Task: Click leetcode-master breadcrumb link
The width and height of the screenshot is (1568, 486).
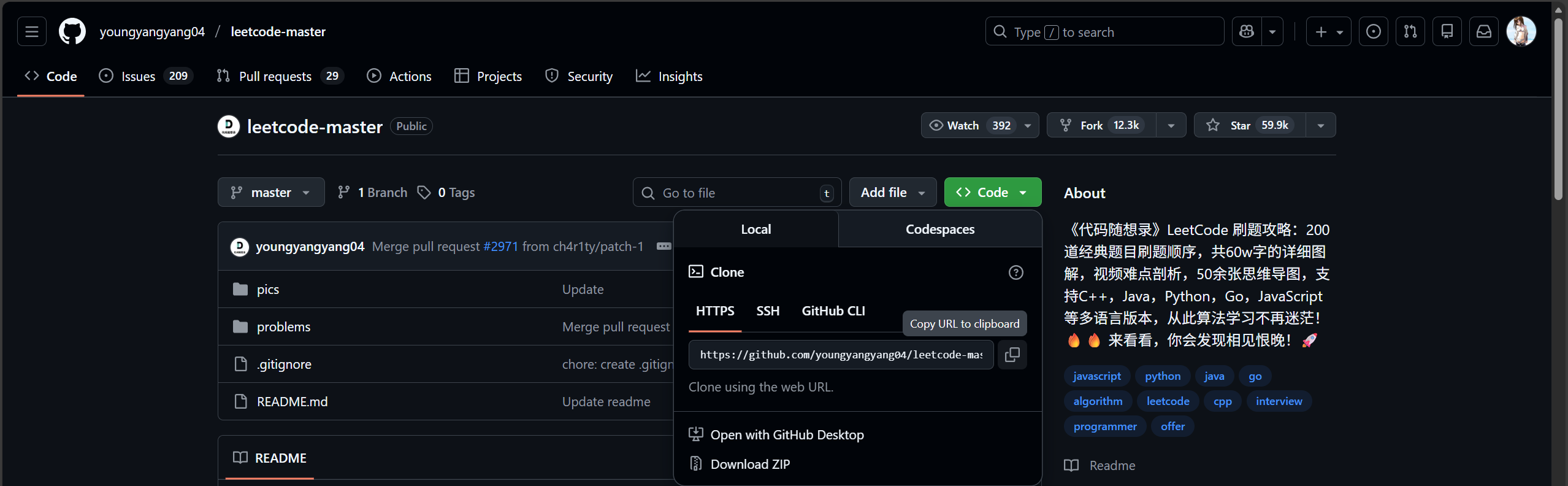Action: tap(278, 31)
